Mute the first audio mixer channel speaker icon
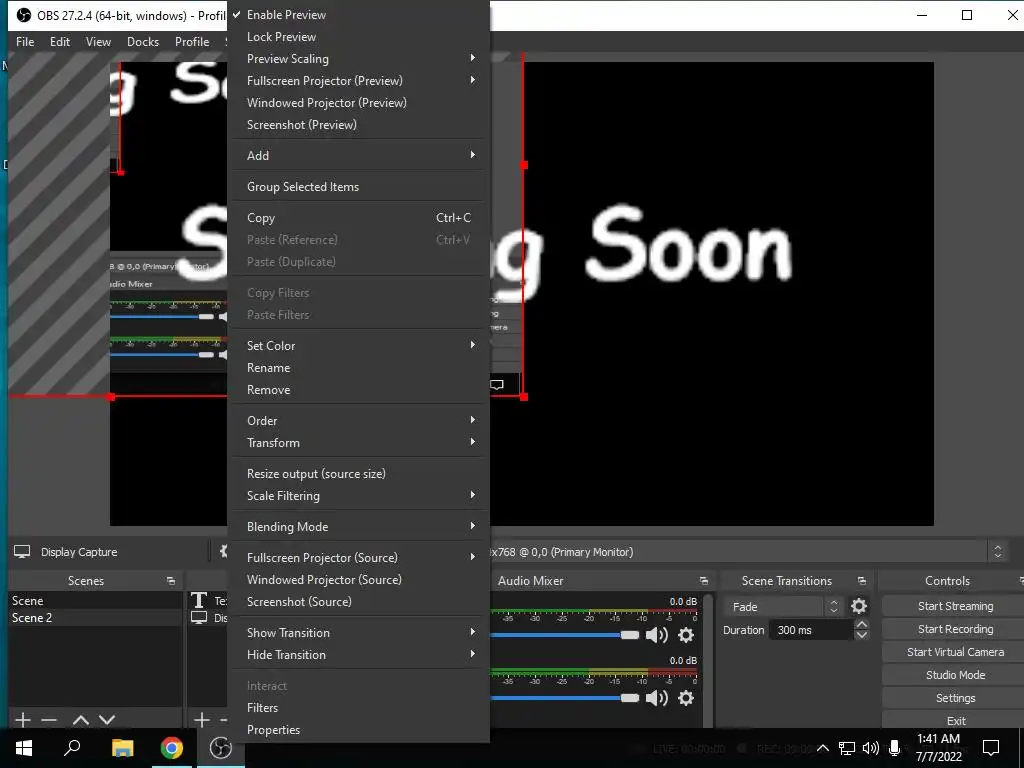The height and width of the screenshot is (768, 1024). click(x=656, y=635)
